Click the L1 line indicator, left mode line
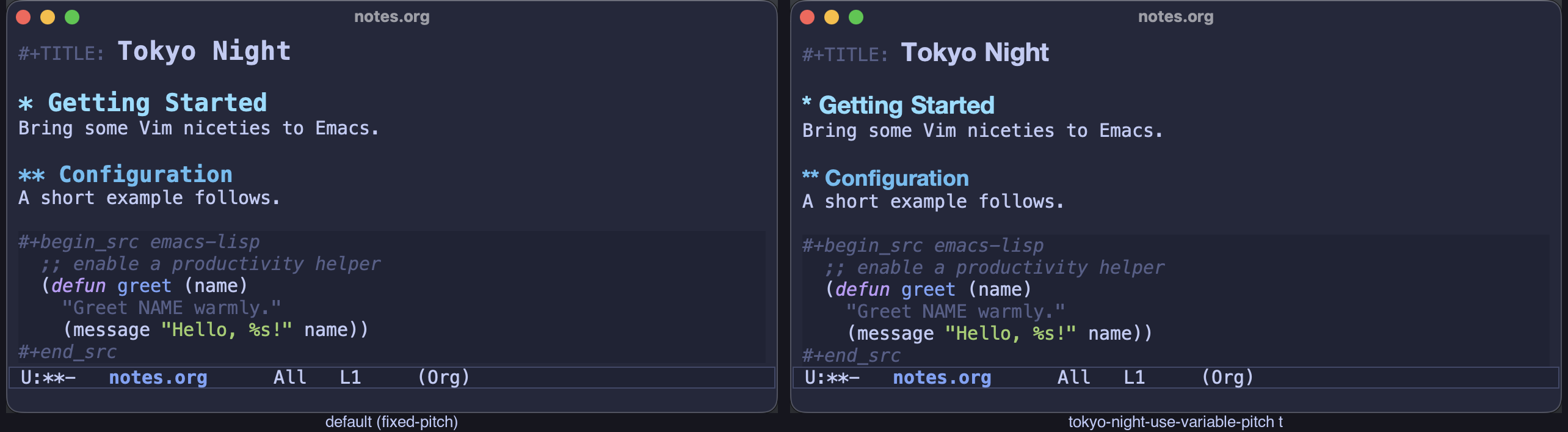Image resolution: width=1568 pixels, height=432 pixels. click(350, 378)
